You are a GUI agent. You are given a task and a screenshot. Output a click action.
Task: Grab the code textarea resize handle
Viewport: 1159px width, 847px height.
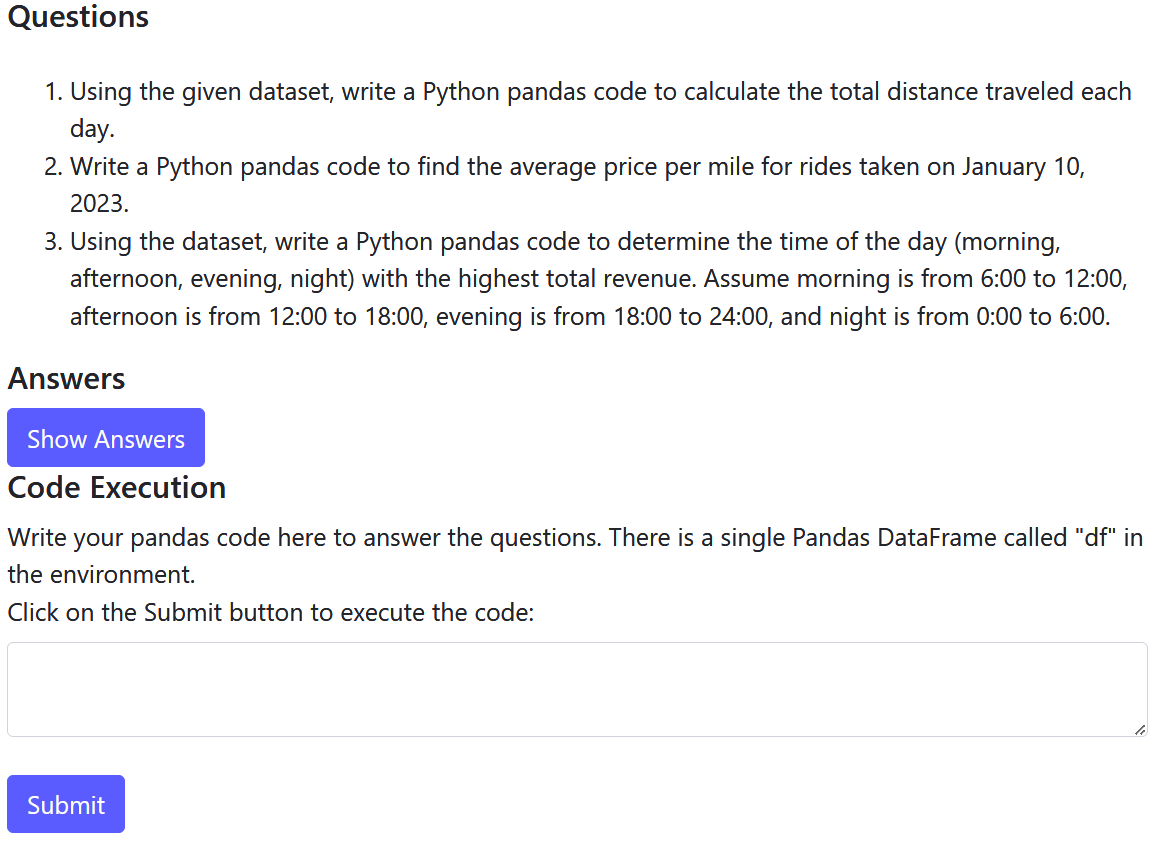point(1139,730)
